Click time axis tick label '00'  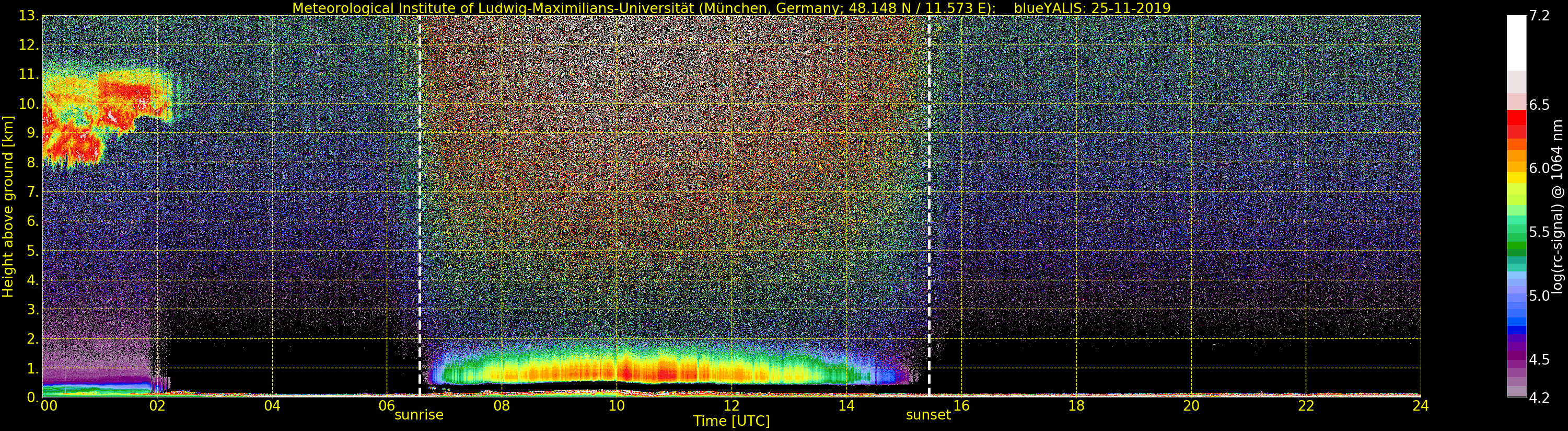point(49,406)
